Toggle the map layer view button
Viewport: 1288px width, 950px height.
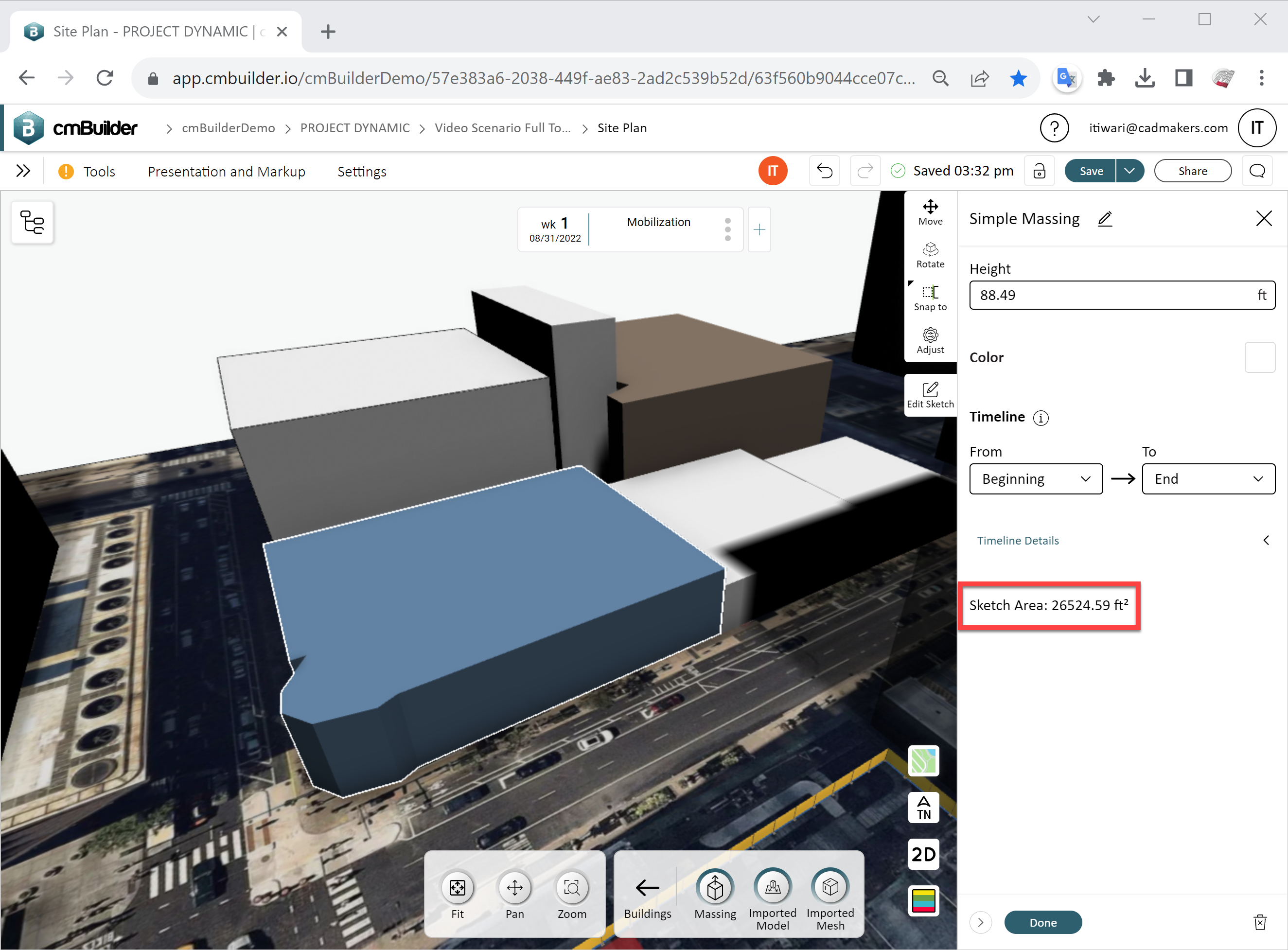pos(923,761)
